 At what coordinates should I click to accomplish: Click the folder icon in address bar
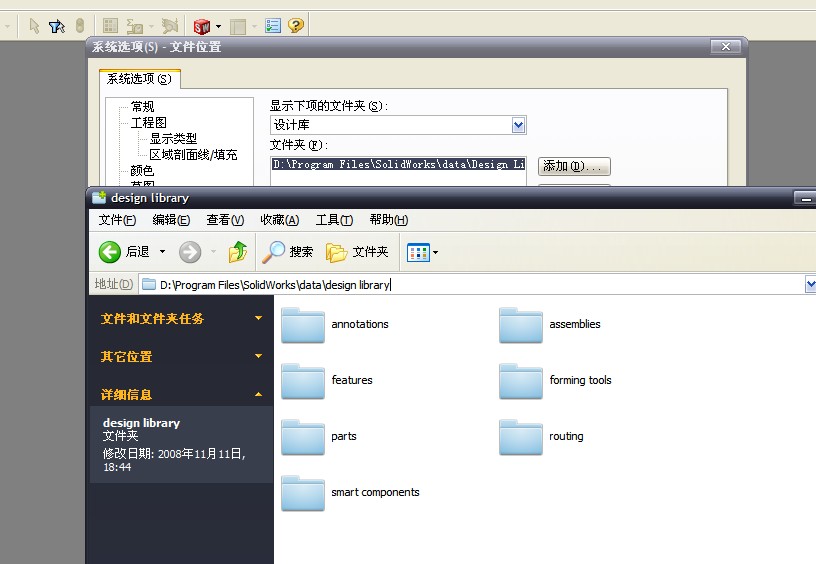[x=149, y=284]
